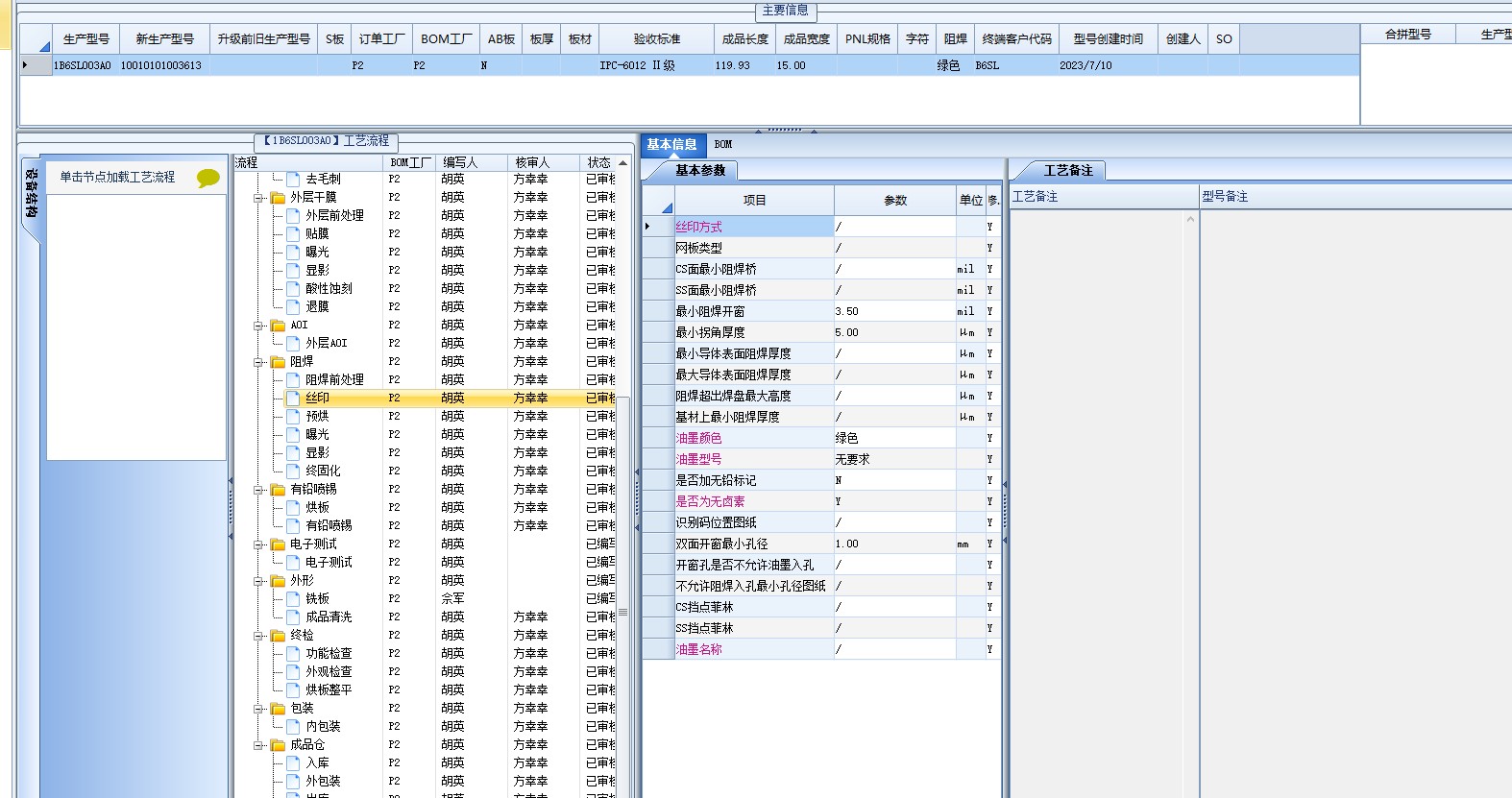Collapse the 有铅喷锡 tree node
1512x798 pixels.
tap(258, 490)
